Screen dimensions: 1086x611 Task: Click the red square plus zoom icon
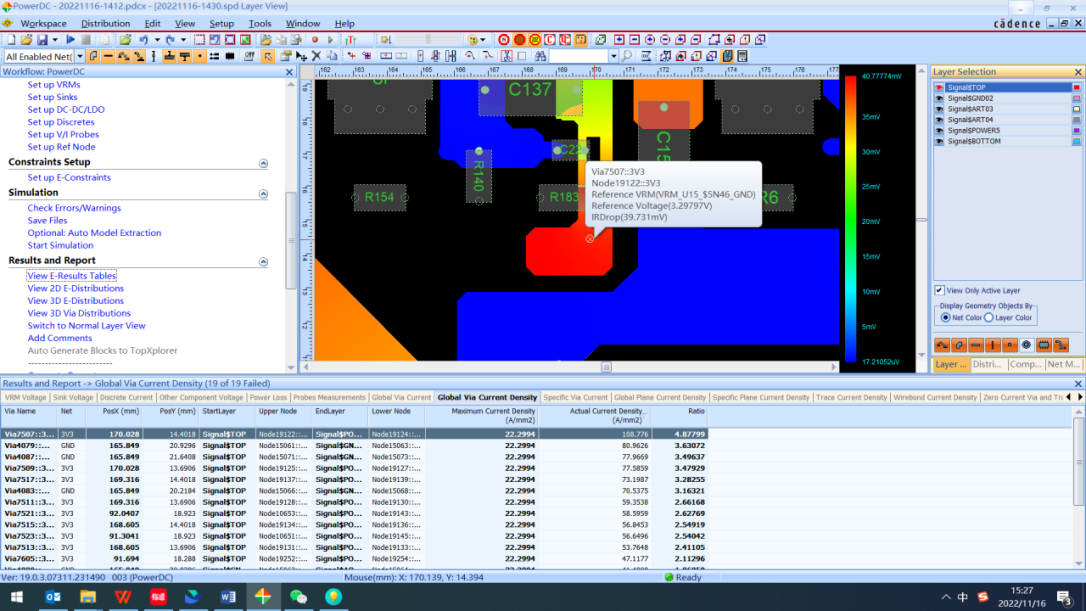pos(619,39)
